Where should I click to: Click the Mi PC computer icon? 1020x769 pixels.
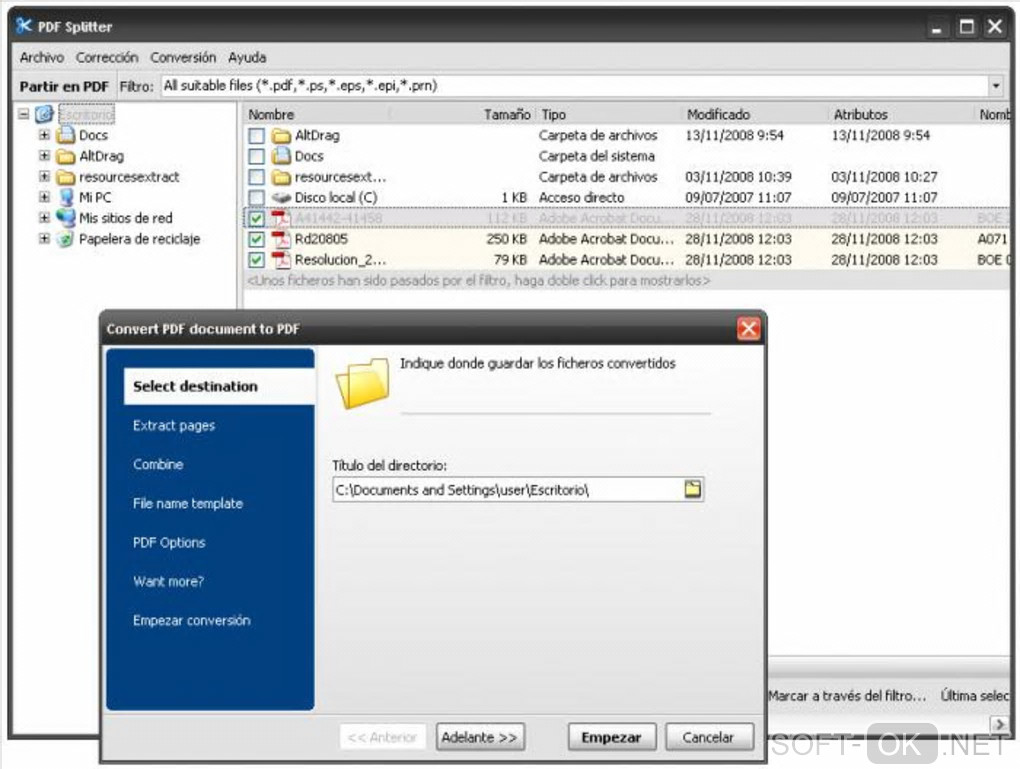pyautogui.click(x=65, y=197)
